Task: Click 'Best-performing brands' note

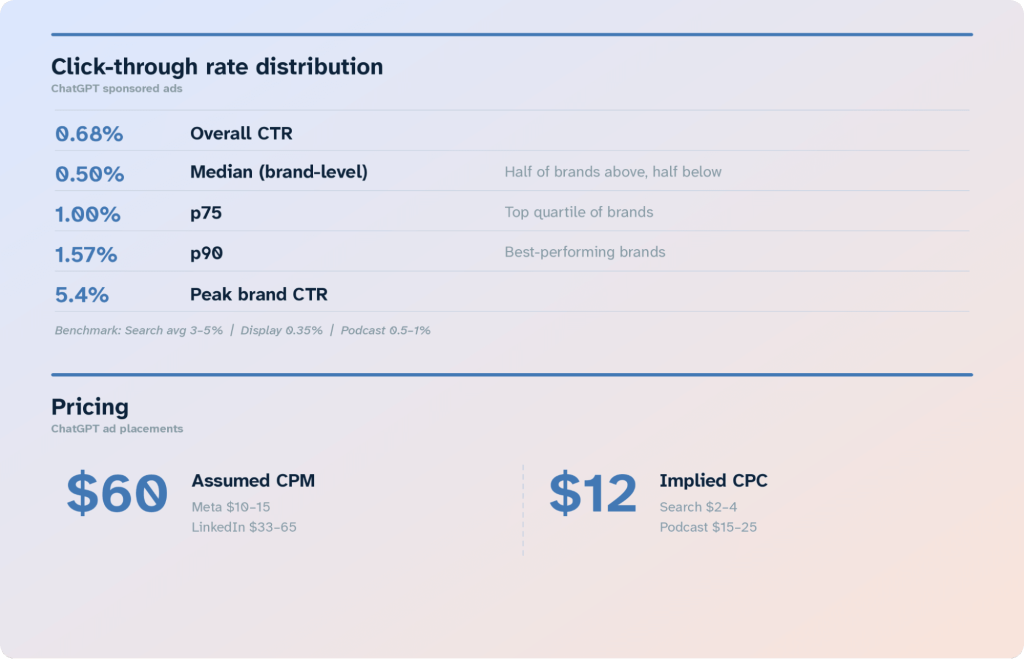Action: point(584,252)
